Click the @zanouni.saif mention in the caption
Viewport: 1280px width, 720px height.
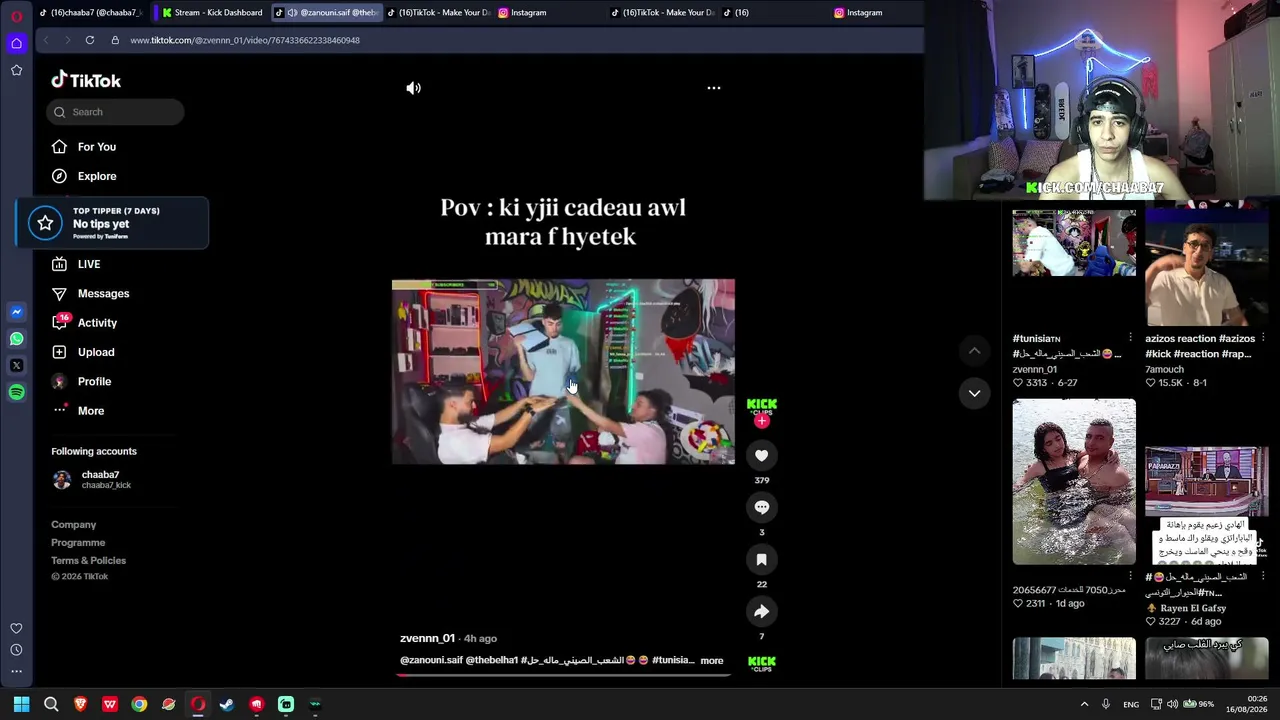(431, 661)
